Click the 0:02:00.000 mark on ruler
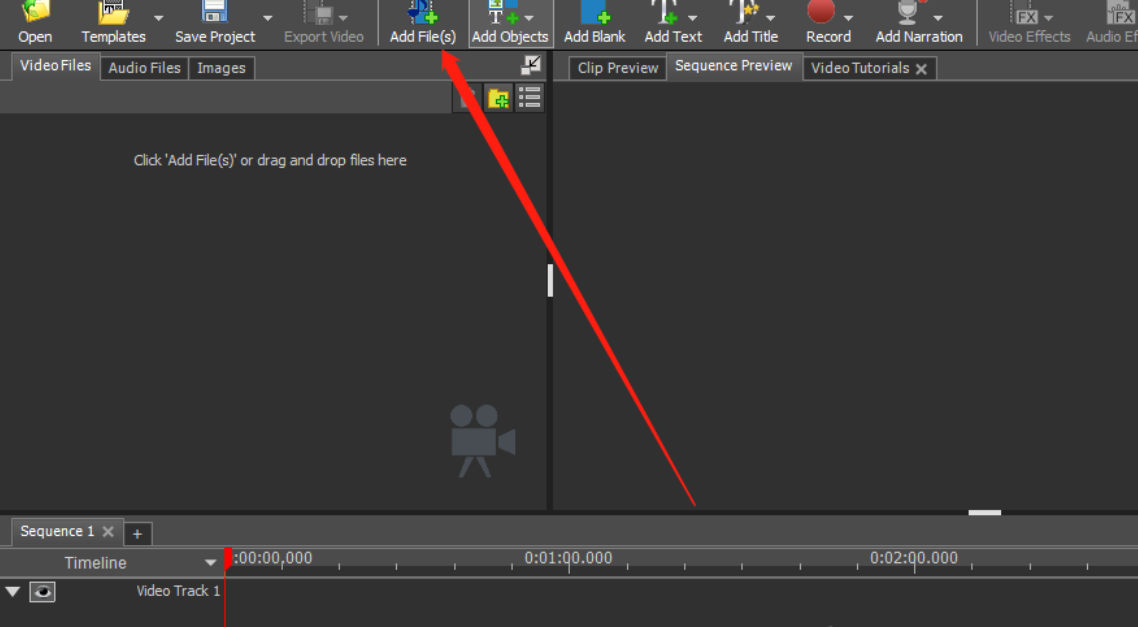 point(914,558)
